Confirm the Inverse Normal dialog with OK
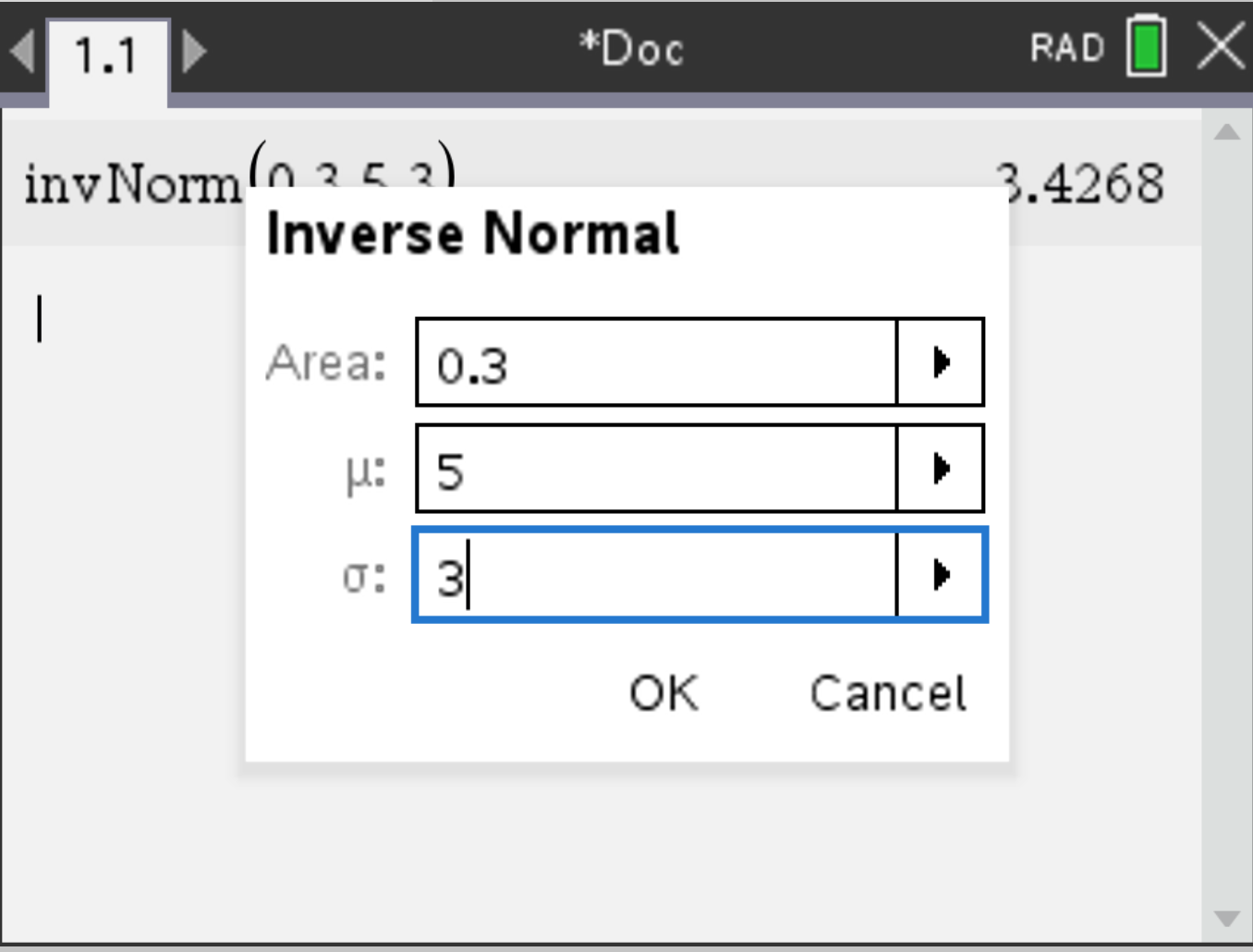The image size is (1253, 952). [664, 693]
